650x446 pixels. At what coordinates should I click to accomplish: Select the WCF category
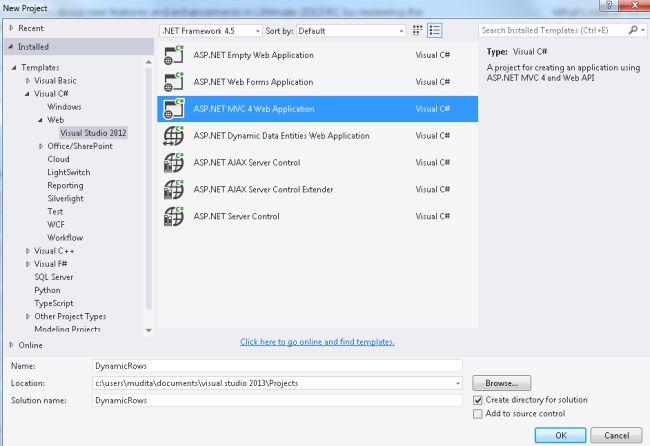[56, 225]
